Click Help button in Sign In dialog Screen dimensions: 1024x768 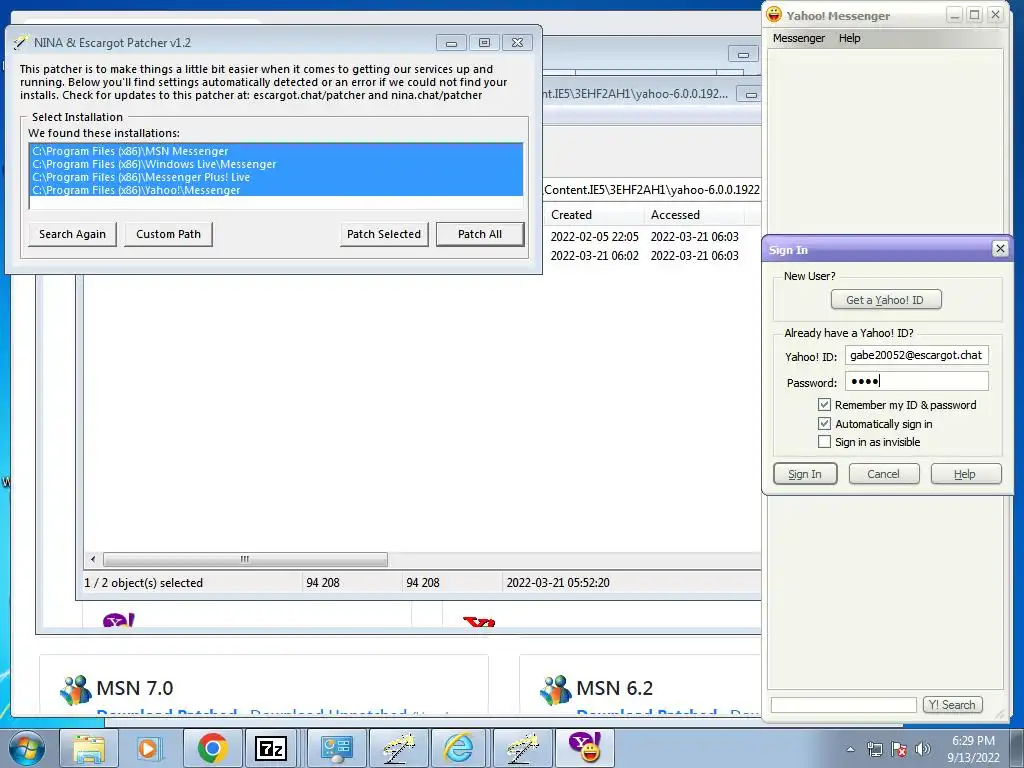tap(965, 474)
